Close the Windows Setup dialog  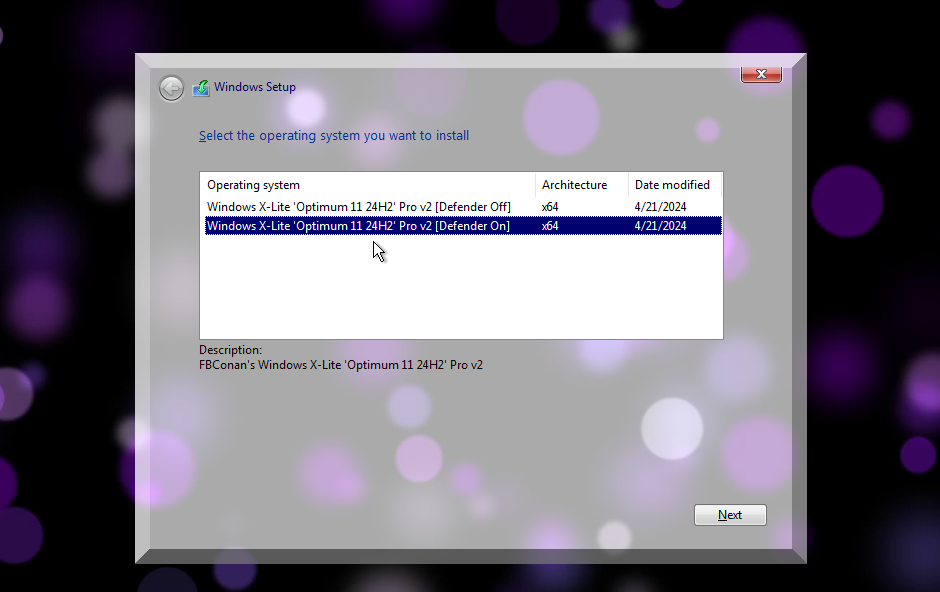(x=761, y=74)
